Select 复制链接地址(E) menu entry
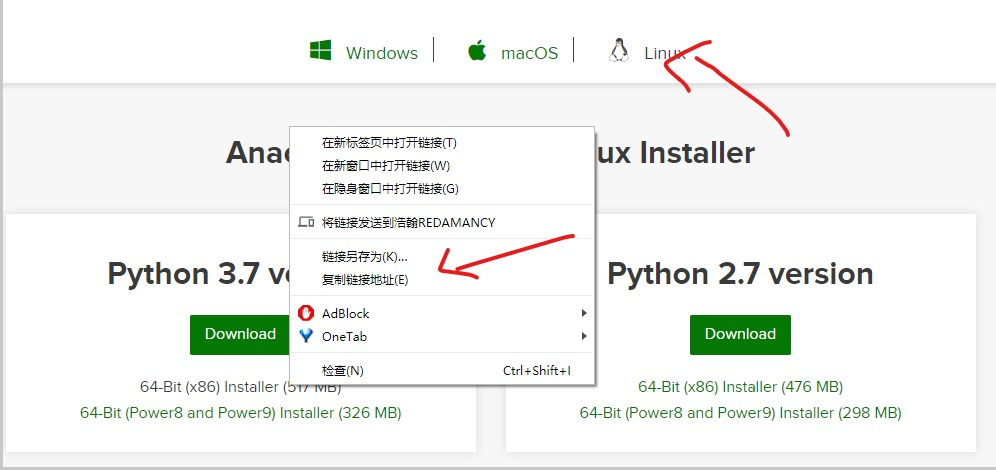 pyautogui.click(x=442, y=279)
